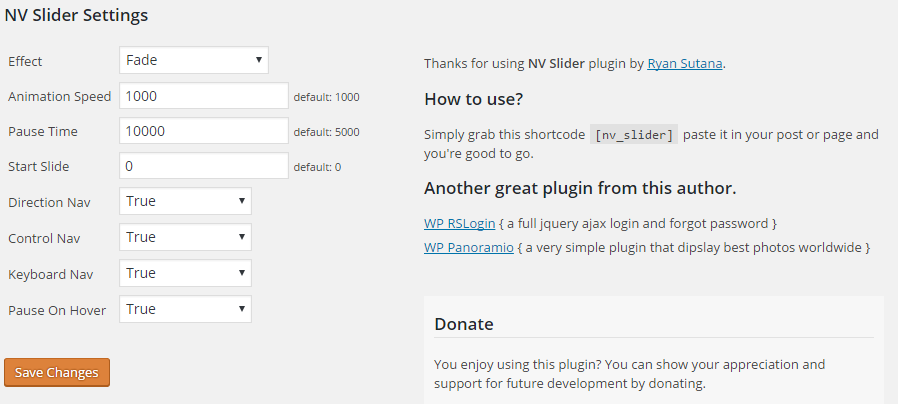Open the Keyboard Nav dropdown
Screen dimensions: 898x404
coord(185,273)
